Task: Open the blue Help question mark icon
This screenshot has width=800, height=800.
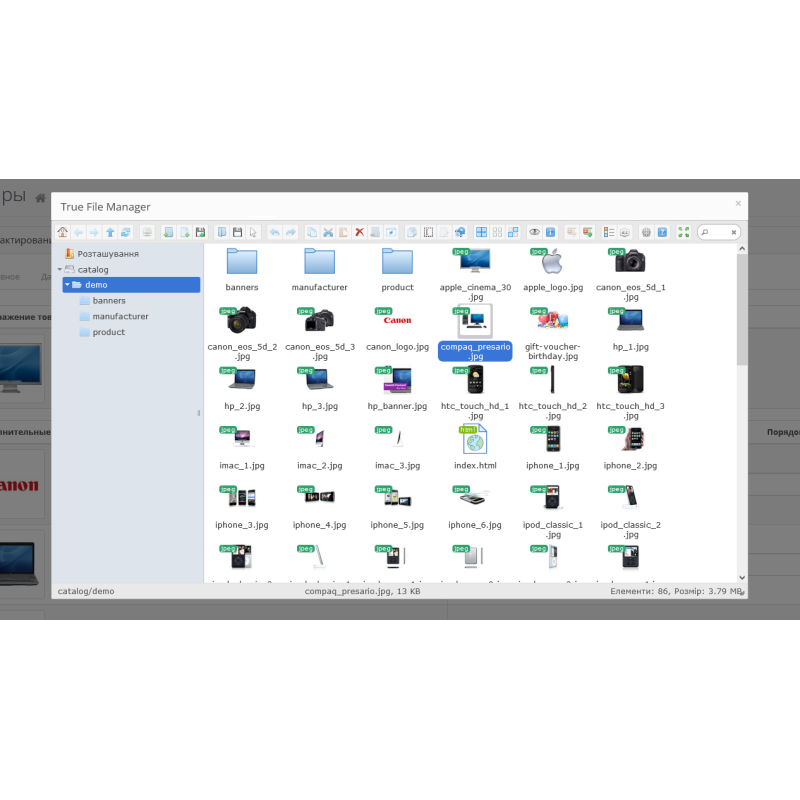Action: 662,232
